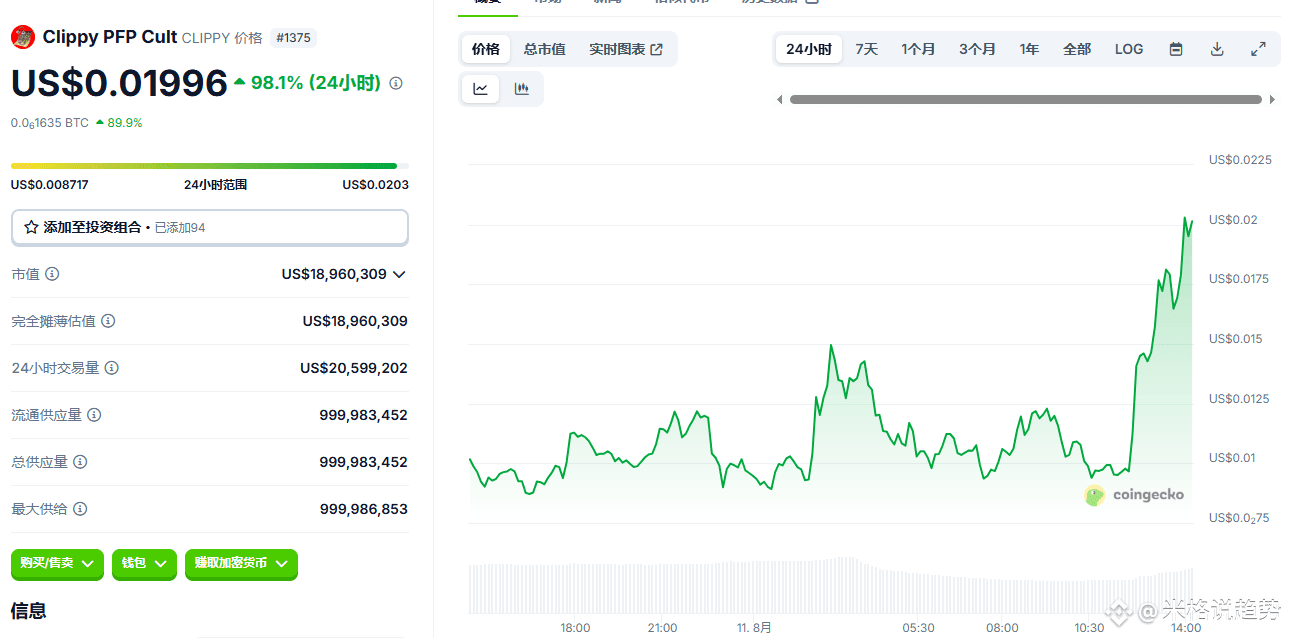Click the chart horizontal range scrollbar
This screenshot has width=1290, height=638.
(1026, 100)
